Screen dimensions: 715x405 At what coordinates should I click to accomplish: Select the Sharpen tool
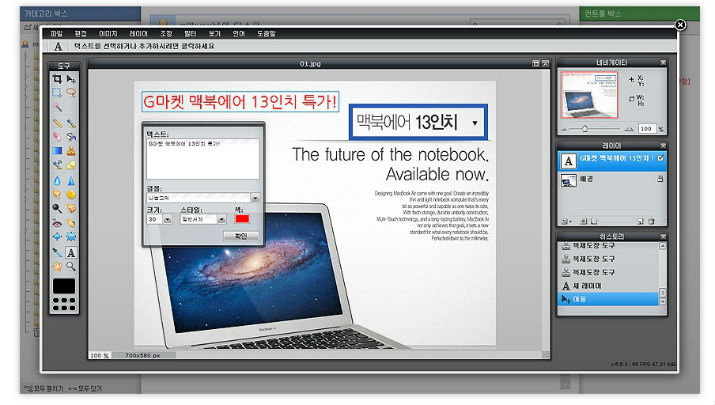click(71, 181)
